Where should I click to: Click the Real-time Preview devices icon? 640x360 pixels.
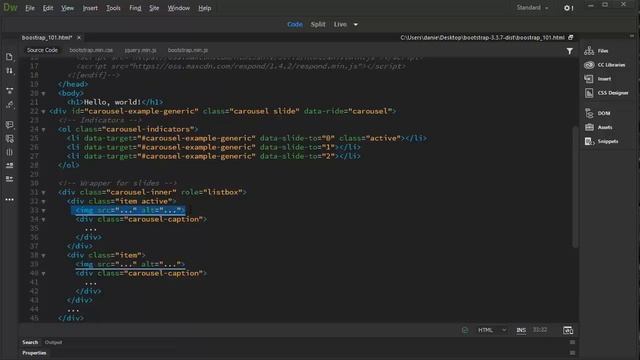(568, 330)
